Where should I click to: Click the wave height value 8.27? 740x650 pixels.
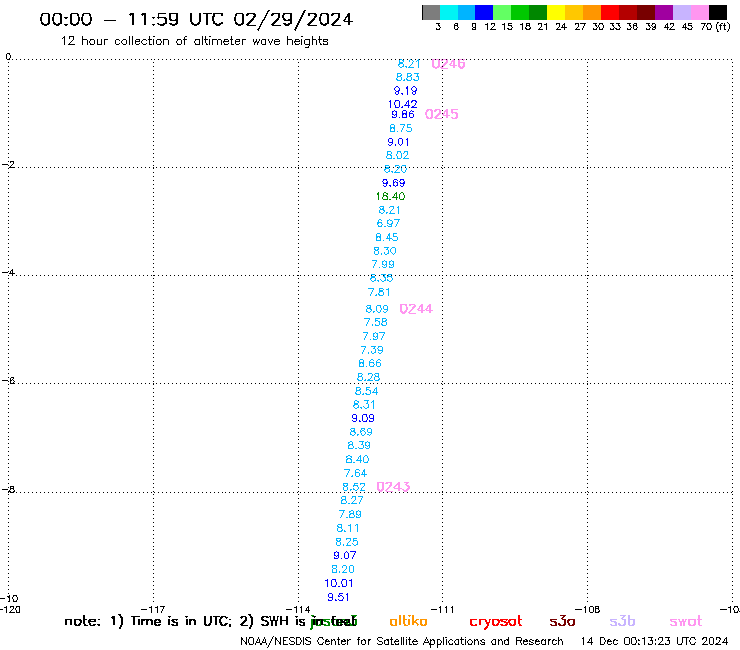tap(352, 500)
